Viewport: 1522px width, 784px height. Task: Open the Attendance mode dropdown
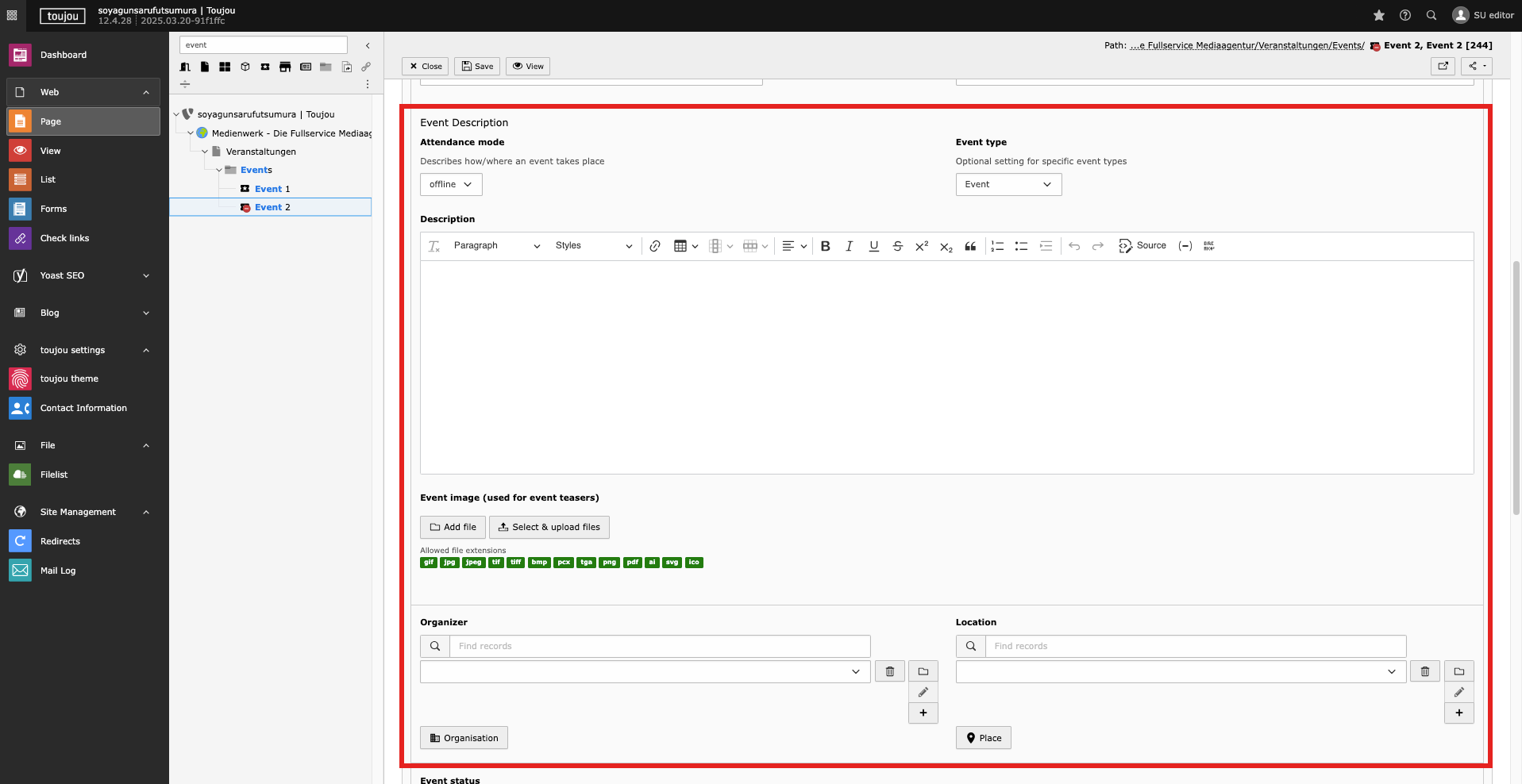450,184
